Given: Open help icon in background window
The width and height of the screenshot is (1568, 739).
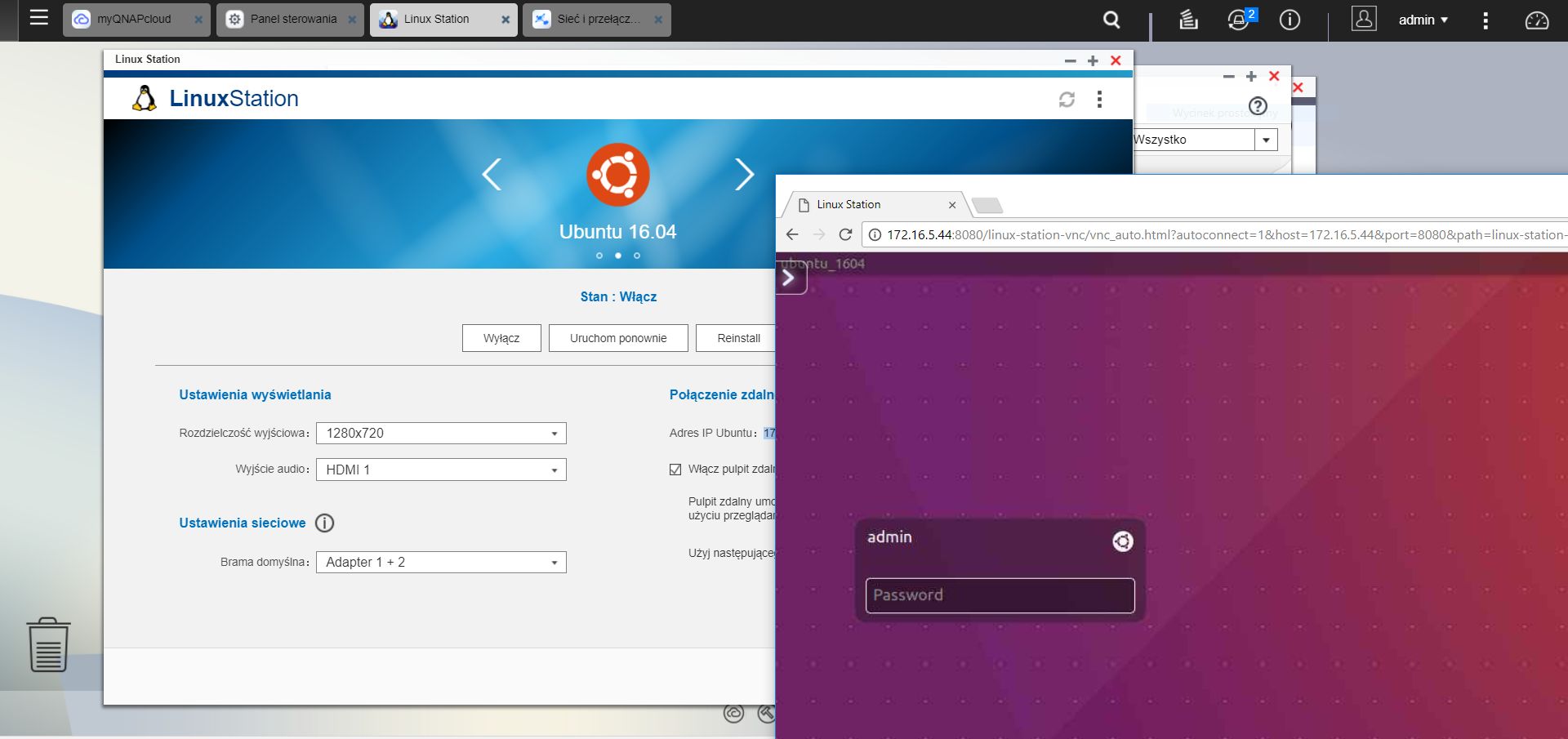Looking at the screenshot, I should (x=1258, y=105).
